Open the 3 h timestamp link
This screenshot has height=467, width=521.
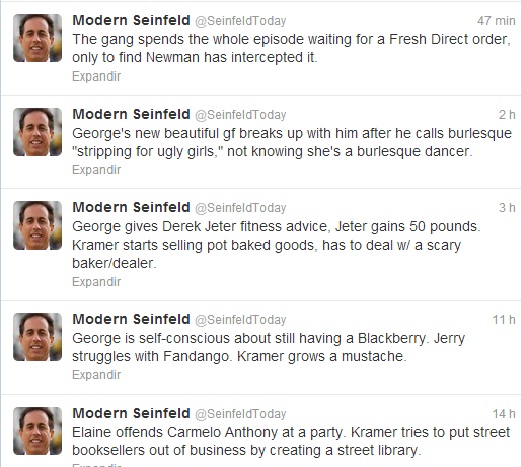pyautogui.click(x=507, y=208)
